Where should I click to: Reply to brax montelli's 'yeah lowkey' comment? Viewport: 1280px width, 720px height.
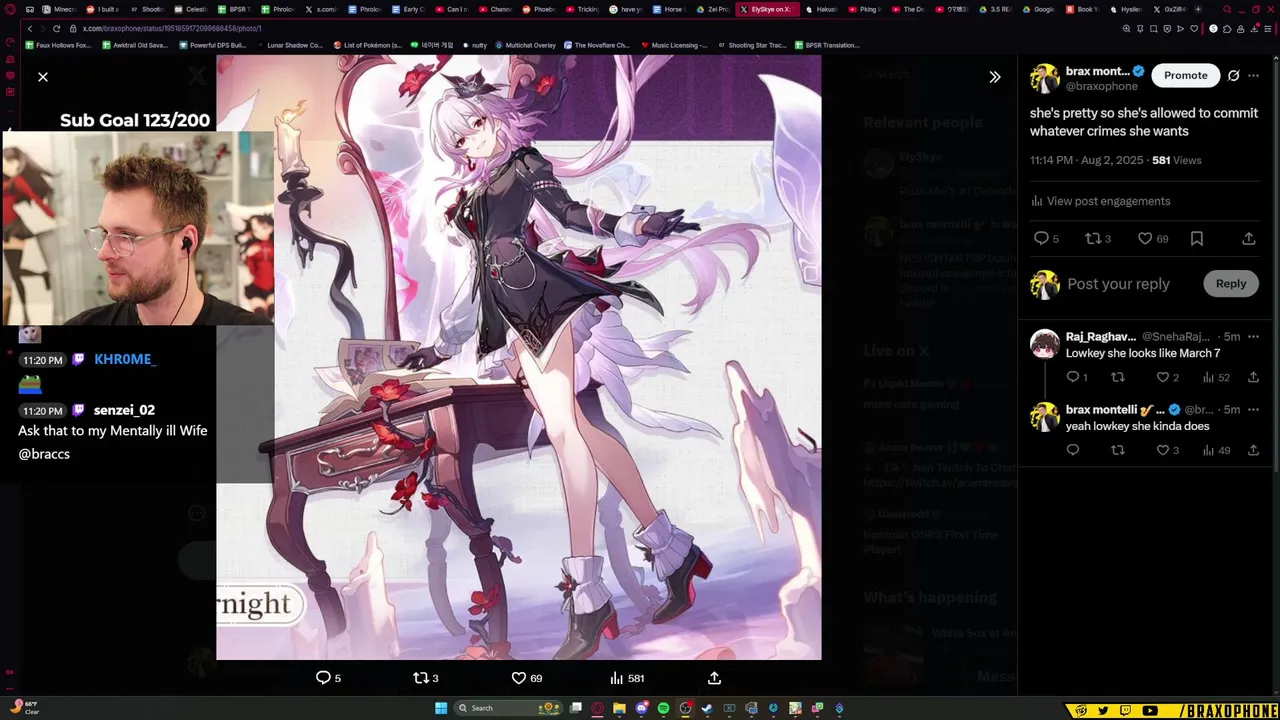pyautogui.click(x=1073, y=450)
